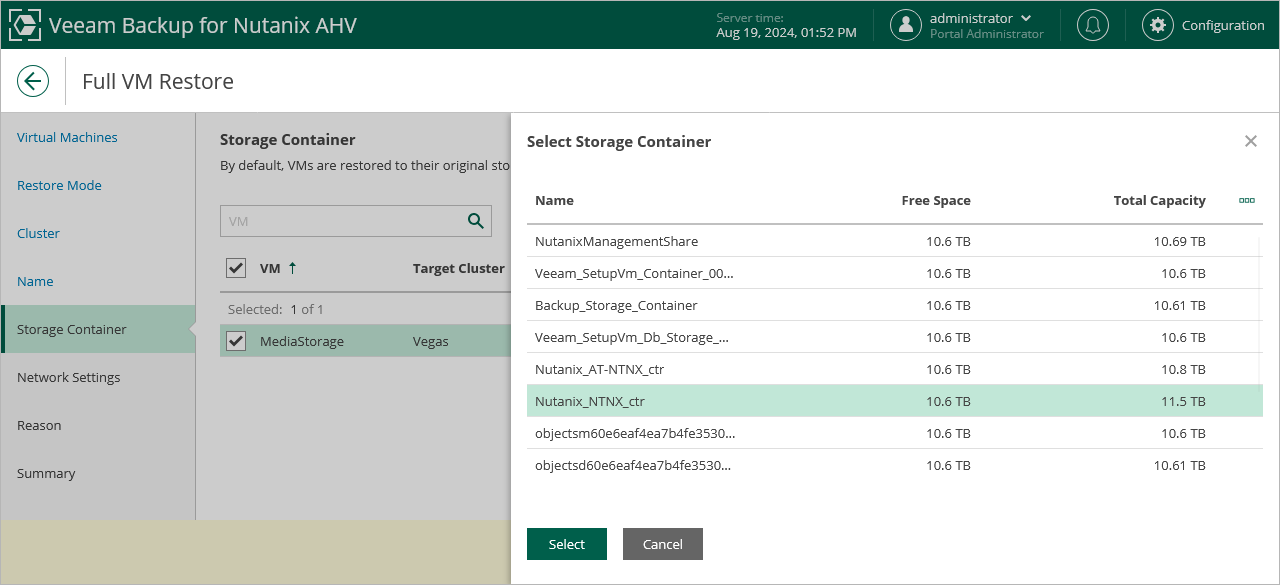Click the administrator user avatar
Viewport: 1280px width, 585px height.
[906, 25]
